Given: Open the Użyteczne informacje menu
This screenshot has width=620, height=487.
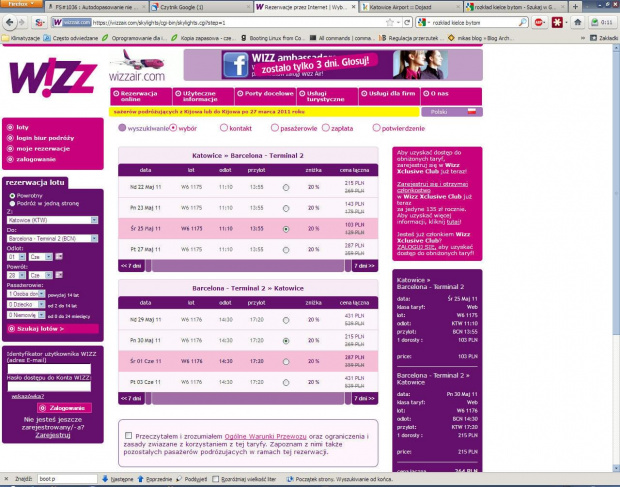Looking at the screenshot, I should [203, 96].
